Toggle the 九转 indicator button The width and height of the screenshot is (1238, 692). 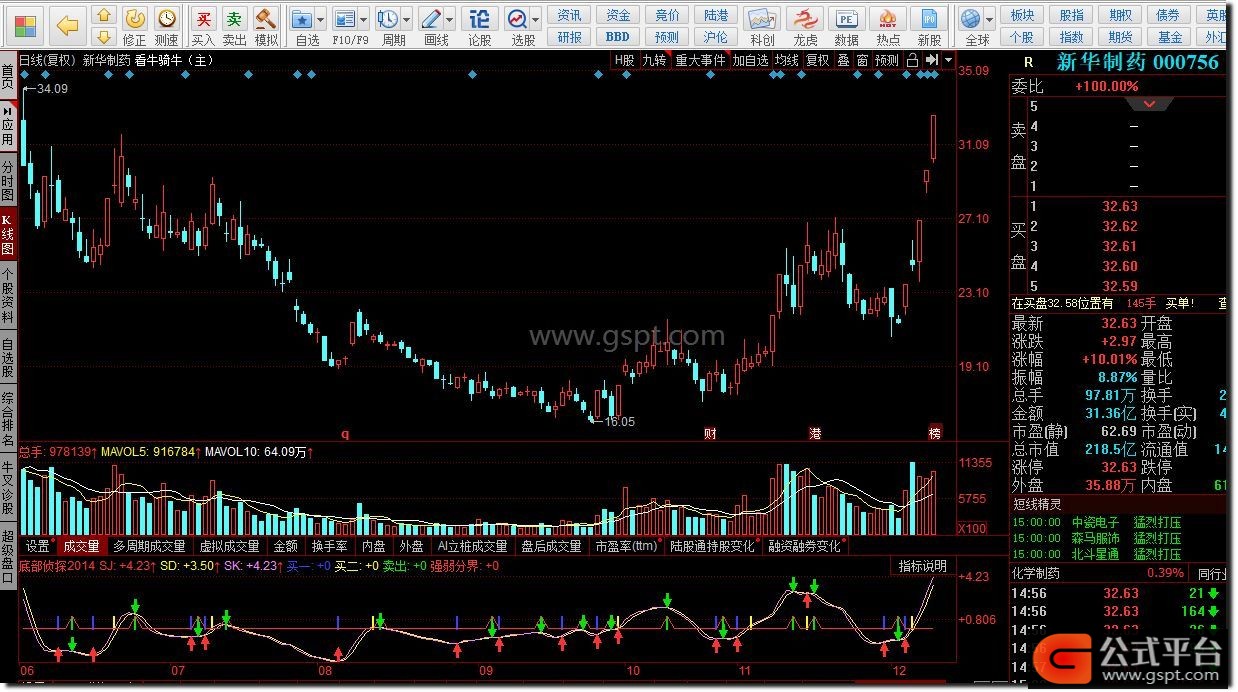click(x=654, y=60)
